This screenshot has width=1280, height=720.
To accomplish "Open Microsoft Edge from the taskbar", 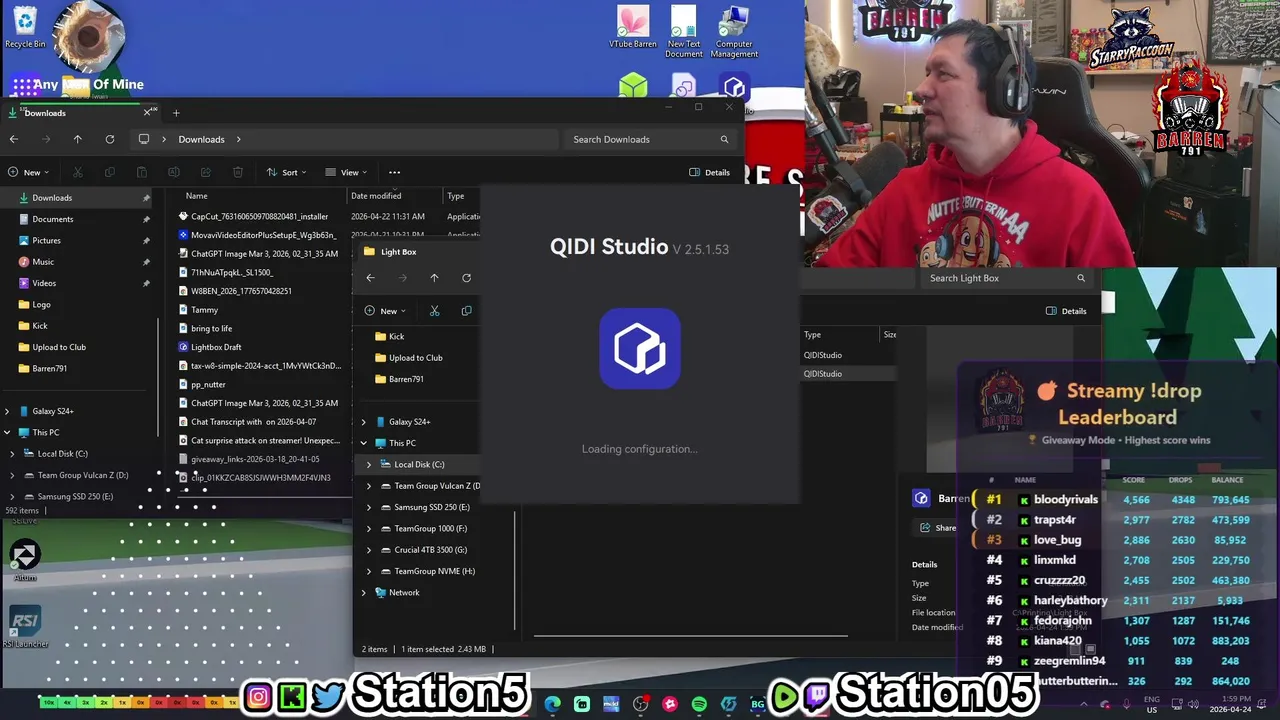I will (x=553, y=704).
